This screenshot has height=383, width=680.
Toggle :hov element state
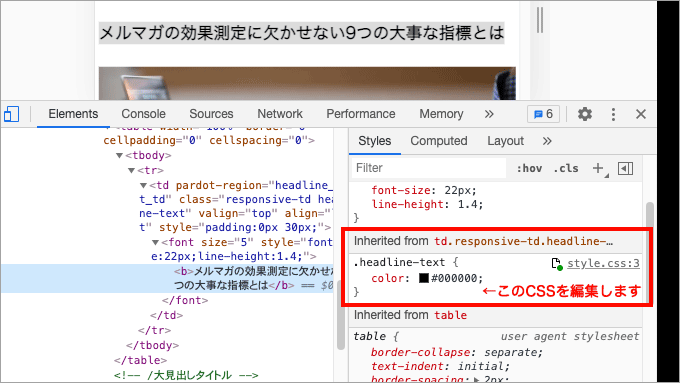coord(529,168)
